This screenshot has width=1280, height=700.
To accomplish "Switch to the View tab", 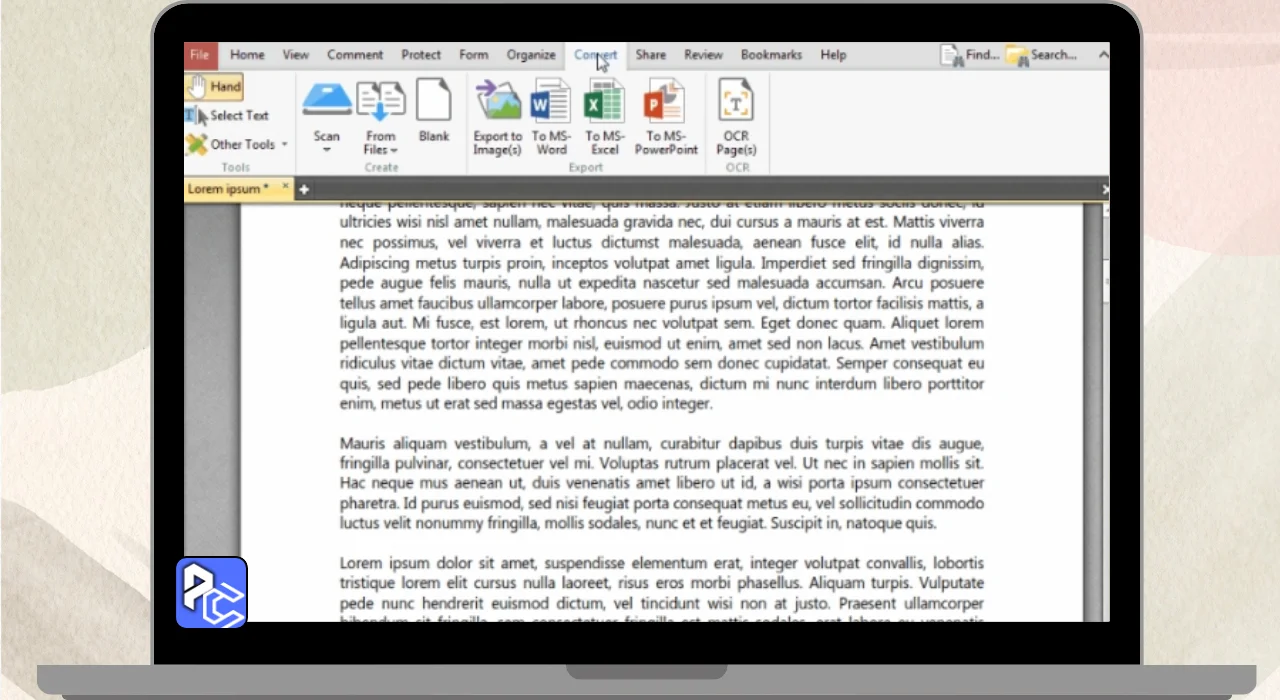I will click(x=295, y=55).
